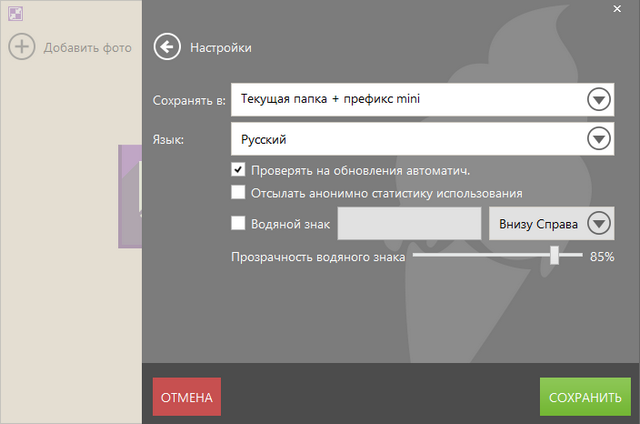Click the Настройки heading
The height and width of the screenshot is (424, 640).
(221, 47)
